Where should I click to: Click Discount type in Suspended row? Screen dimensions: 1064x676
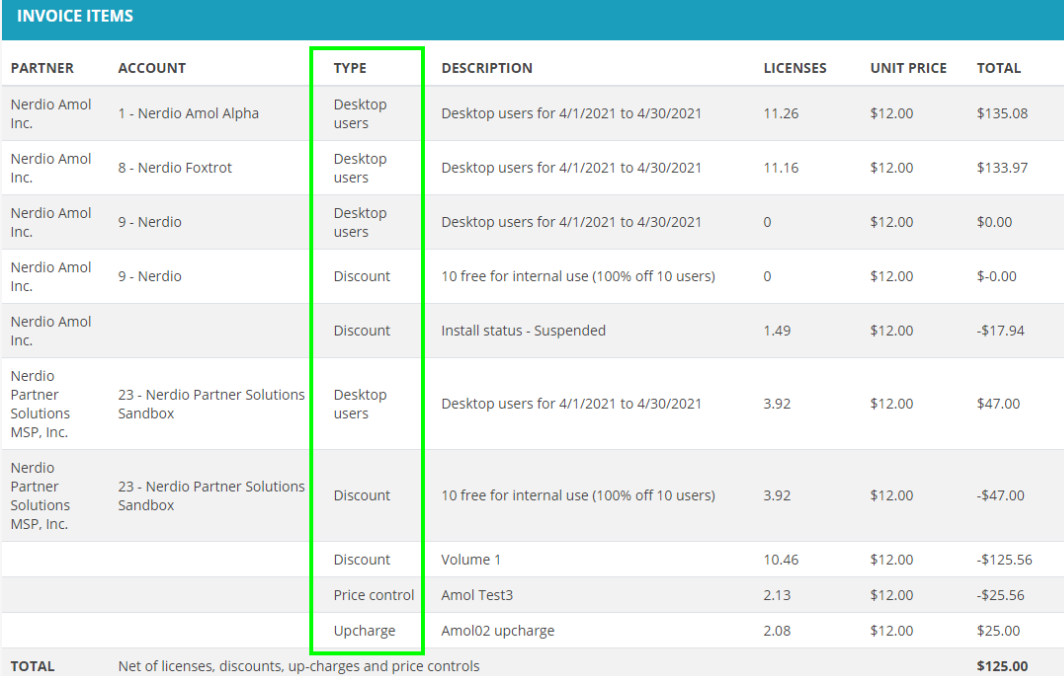(x=362, y=331)
